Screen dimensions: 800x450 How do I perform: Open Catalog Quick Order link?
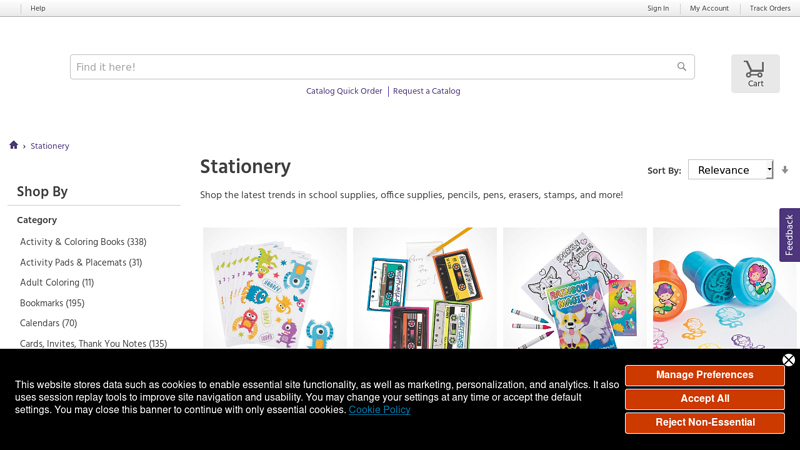(344, 91)
